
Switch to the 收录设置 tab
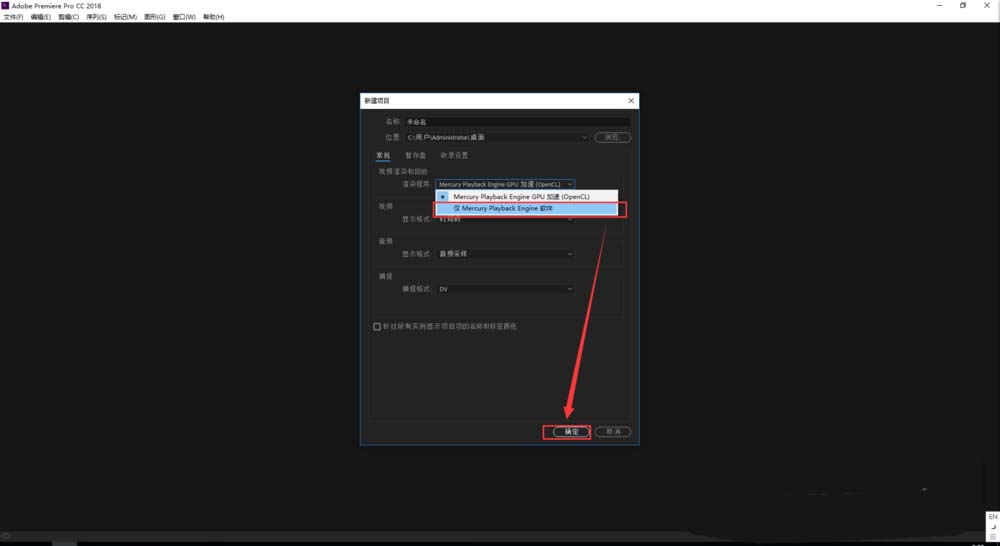454,155
